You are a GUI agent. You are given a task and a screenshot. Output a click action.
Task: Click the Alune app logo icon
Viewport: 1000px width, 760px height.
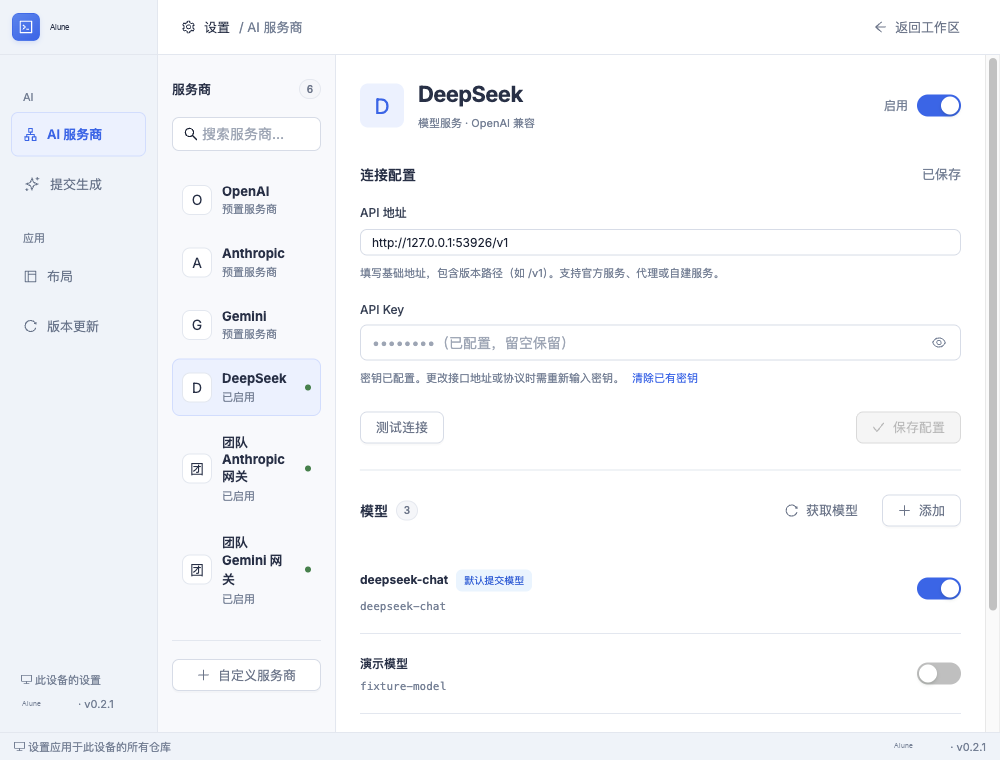pos(26,27)
